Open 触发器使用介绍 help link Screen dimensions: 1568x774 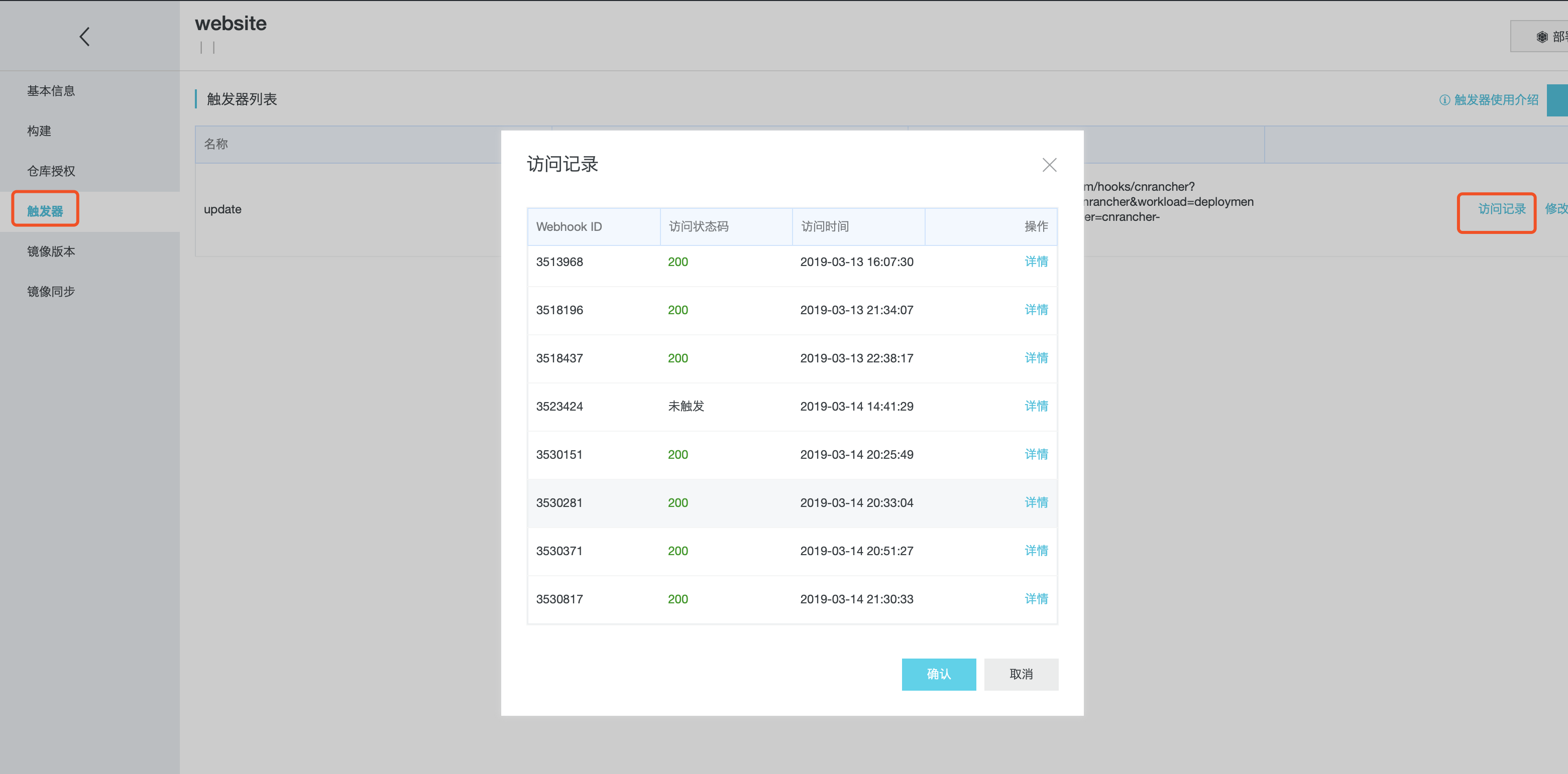(1496, 100)
